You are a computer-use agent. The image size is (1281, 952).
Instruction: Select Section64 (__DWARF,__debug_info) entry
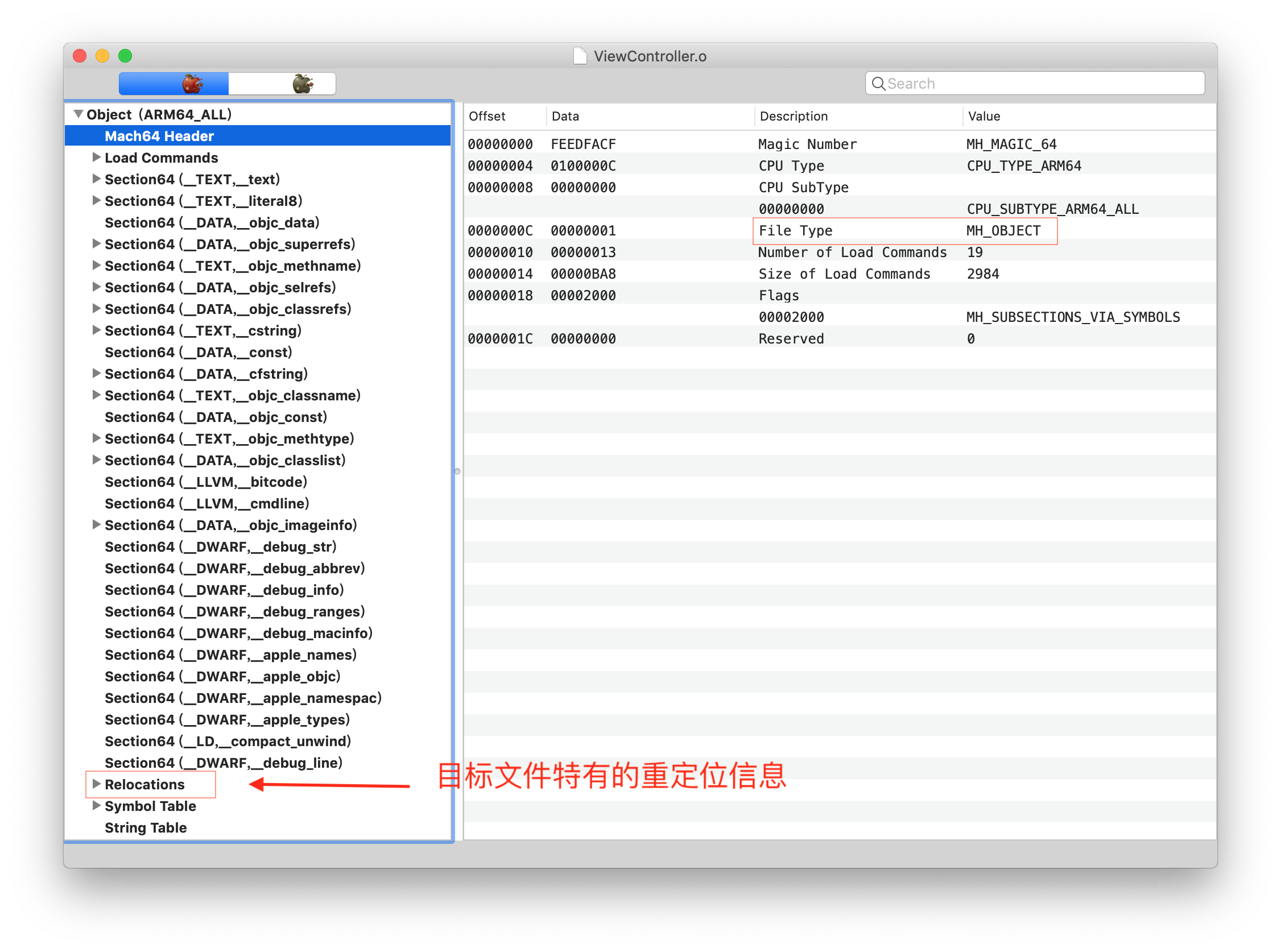point(224,590)
